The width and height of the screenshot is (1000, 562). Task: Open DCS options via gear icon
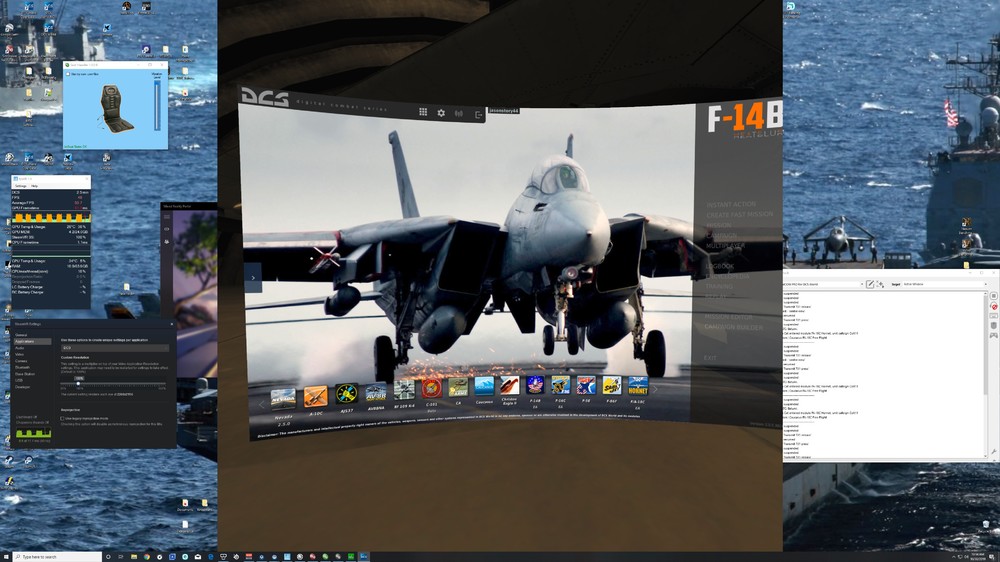441,113
